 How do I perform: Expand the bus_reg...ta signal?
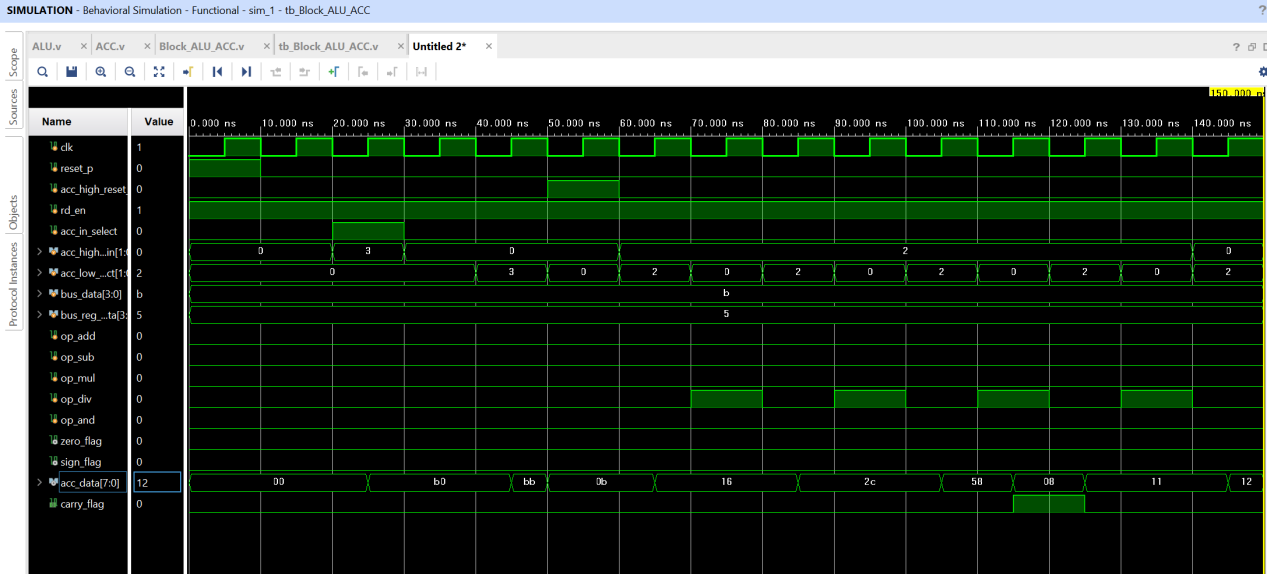tap(40, 315)
